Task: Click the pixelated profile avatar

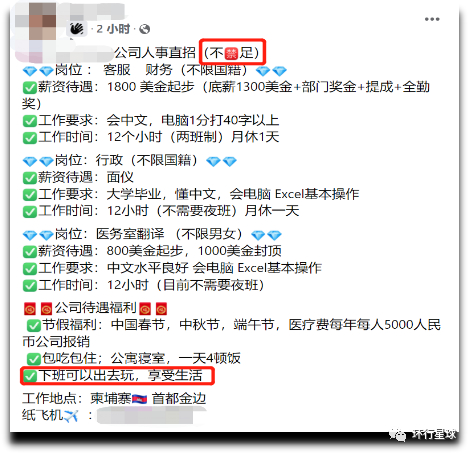Action: tap(42, 21)
